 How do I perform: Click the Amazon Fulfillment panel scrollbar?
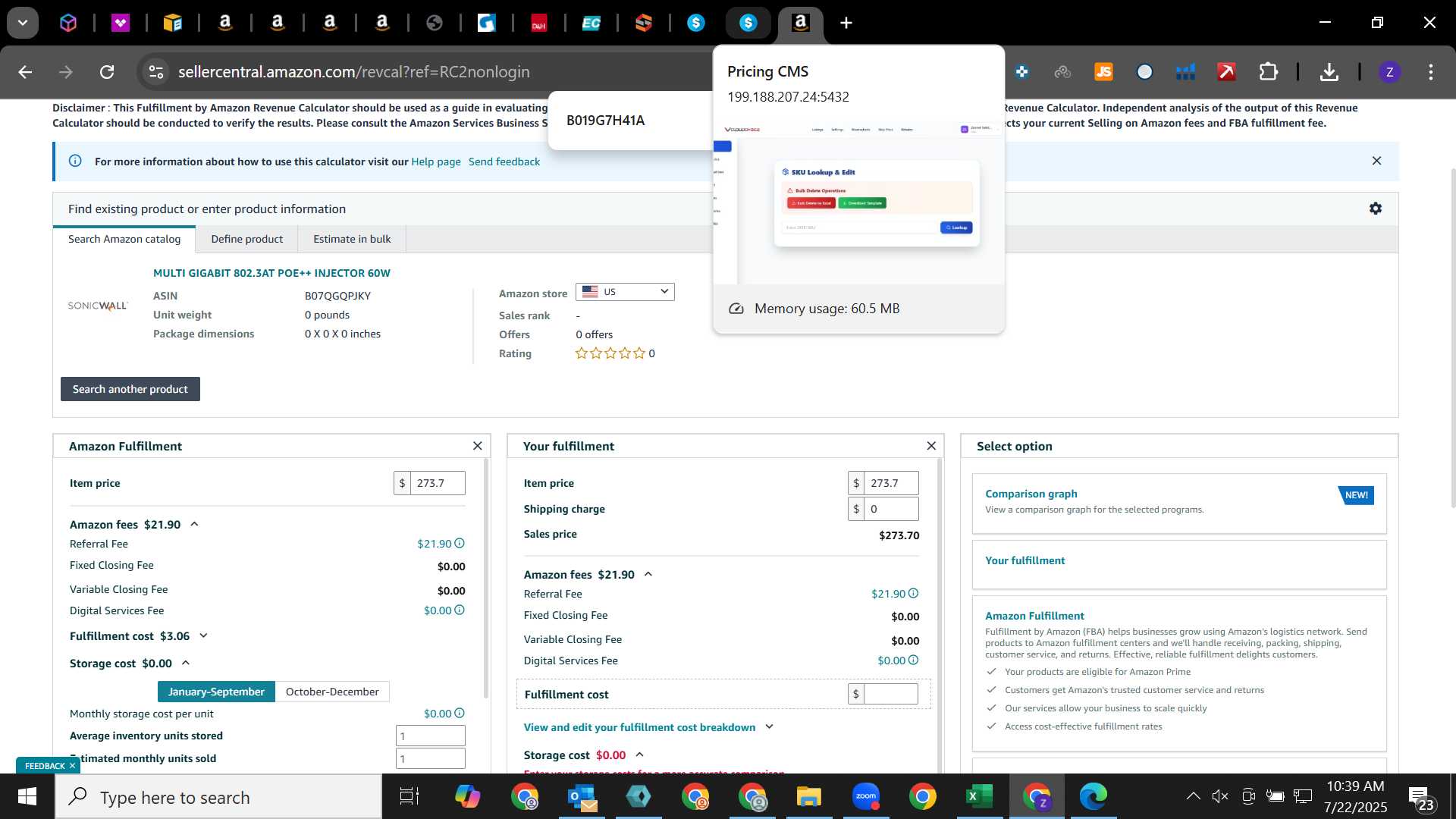point(486,579)
